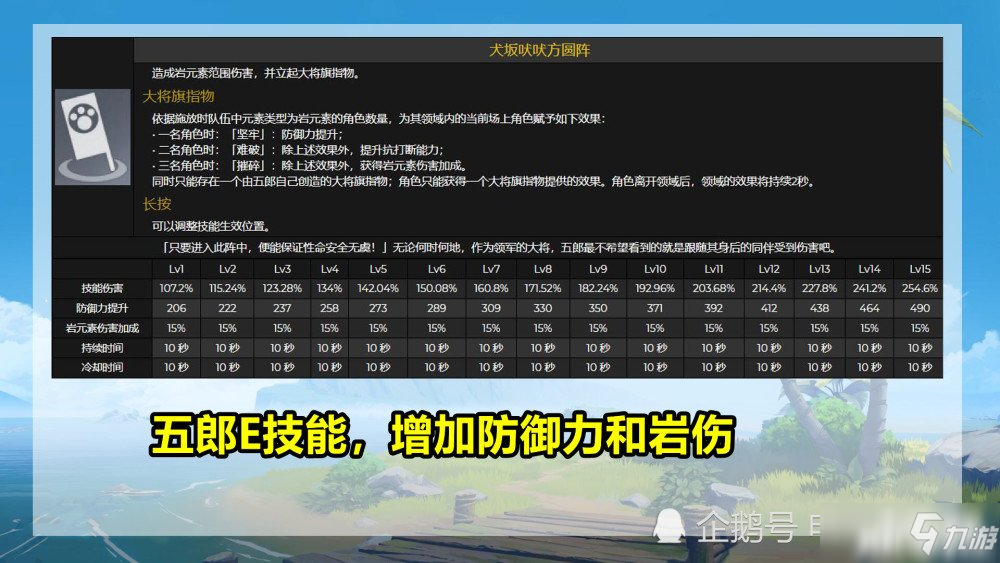Image resolution: width=1000 pixels, height=563 pixels.
Task: Click the defense value 490
Action: pyautogui.click(x=920, y=309)
